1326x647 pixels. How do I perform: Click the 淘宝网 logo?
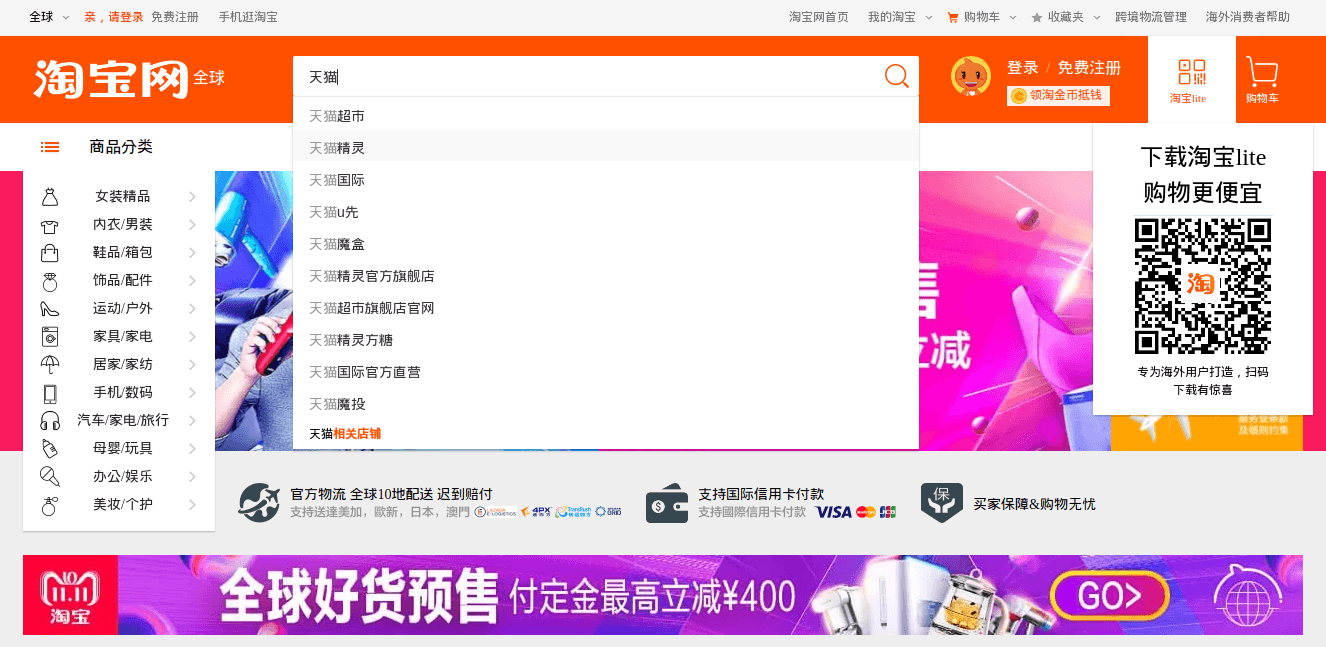pyautogui.click(x=111, y=78)
